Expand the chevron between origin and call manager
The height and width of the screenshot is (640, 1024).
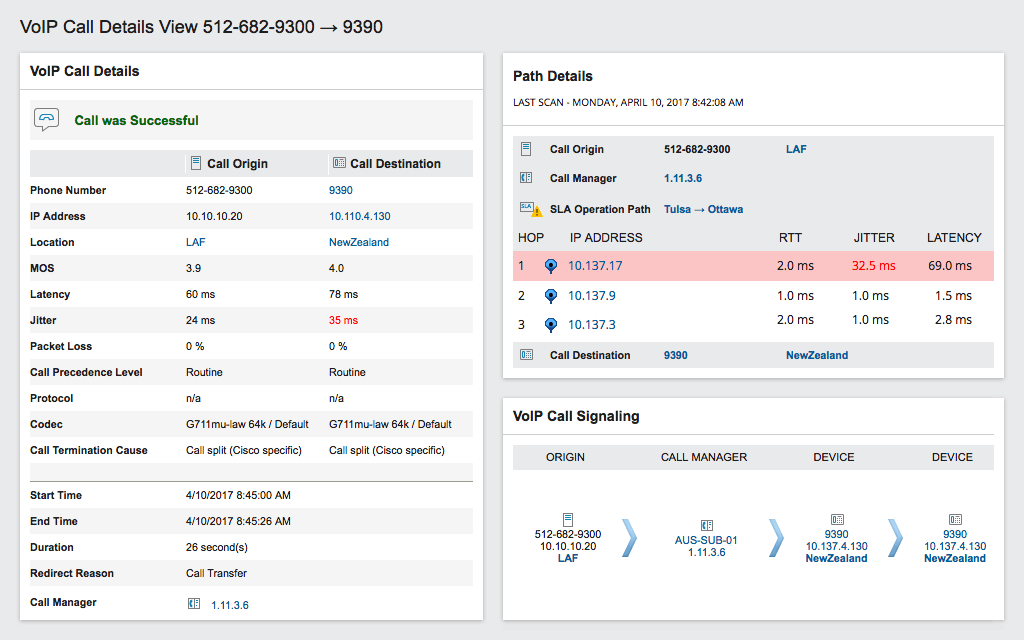(x=628, y=537)
